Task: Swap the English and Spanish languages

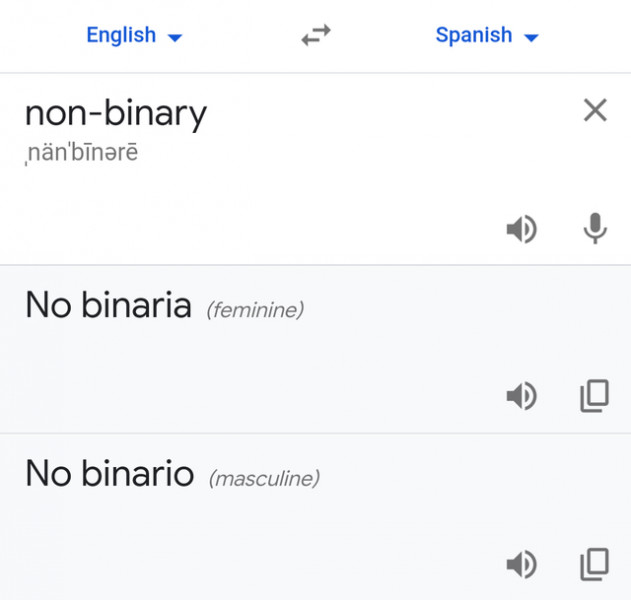Action: pos(316,36)
